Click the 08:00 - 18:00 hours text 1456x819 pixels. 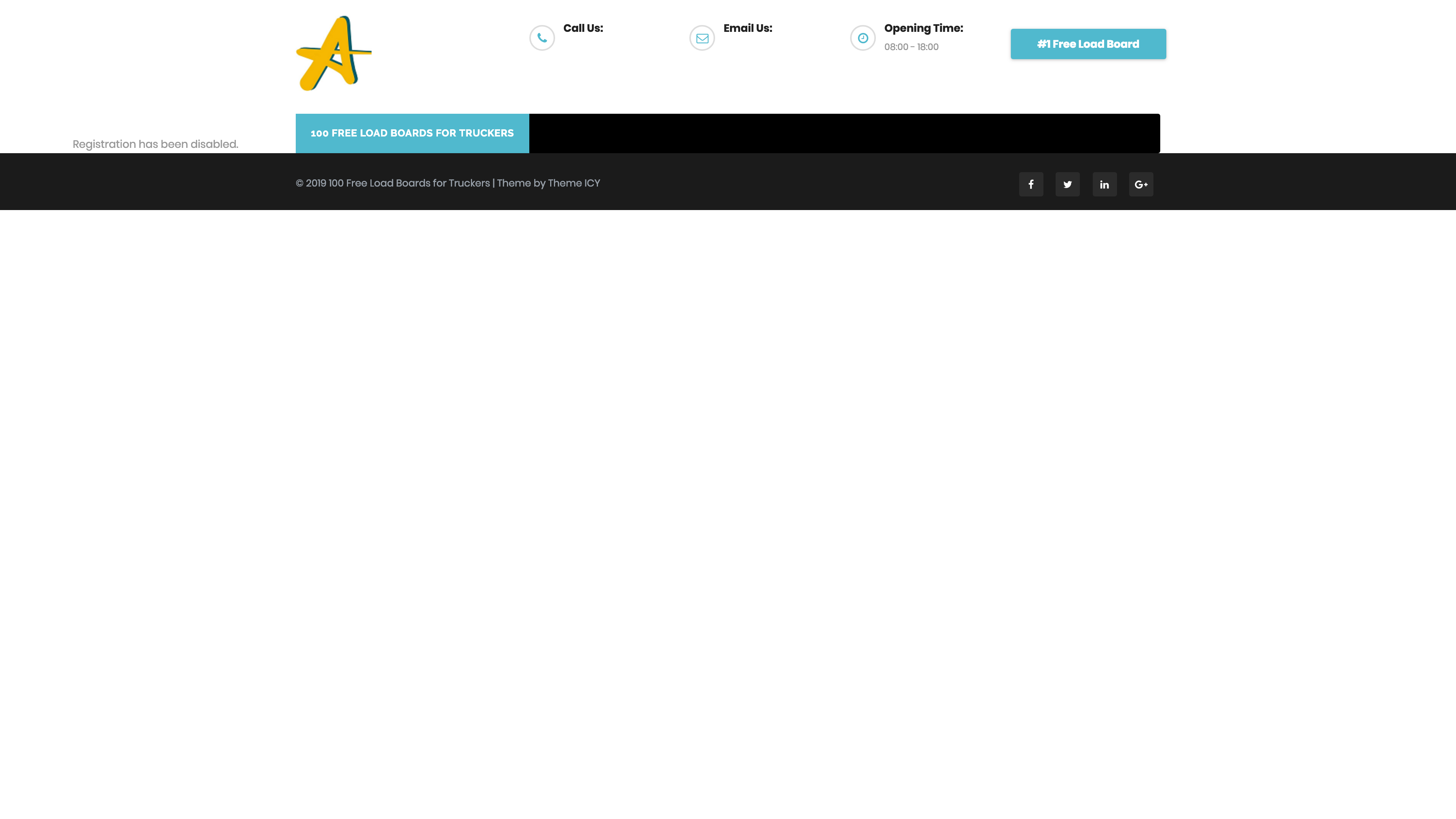pos(911,47)
